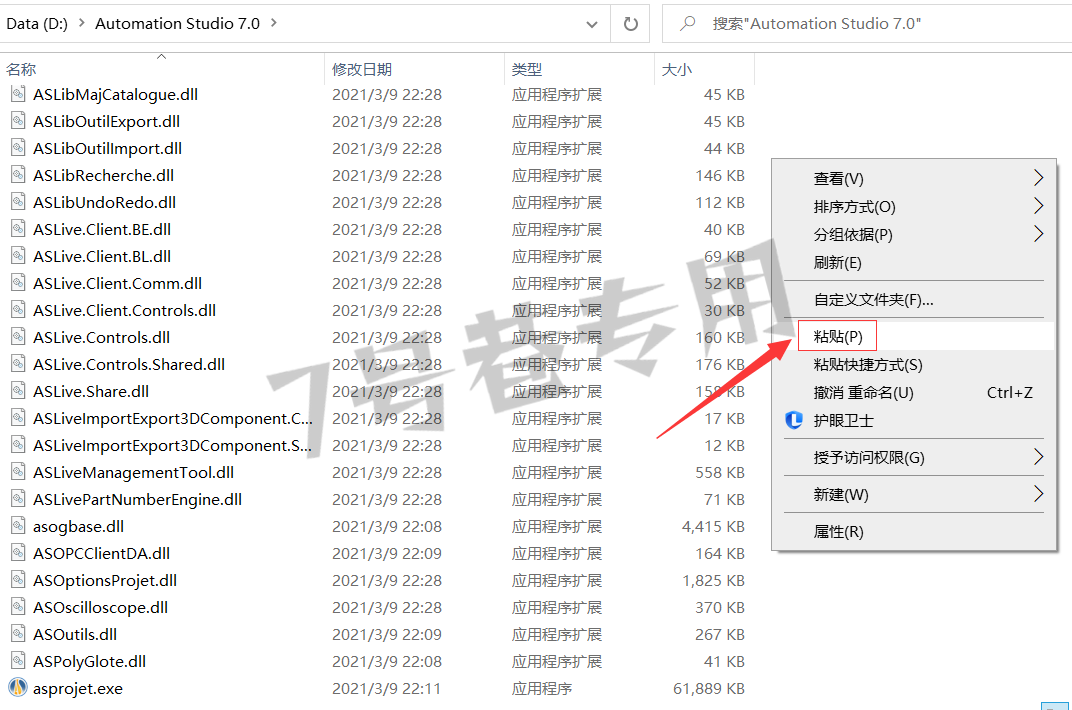Click the 应用程序 type cell for asprojet.exe

(x=541, y=688)
